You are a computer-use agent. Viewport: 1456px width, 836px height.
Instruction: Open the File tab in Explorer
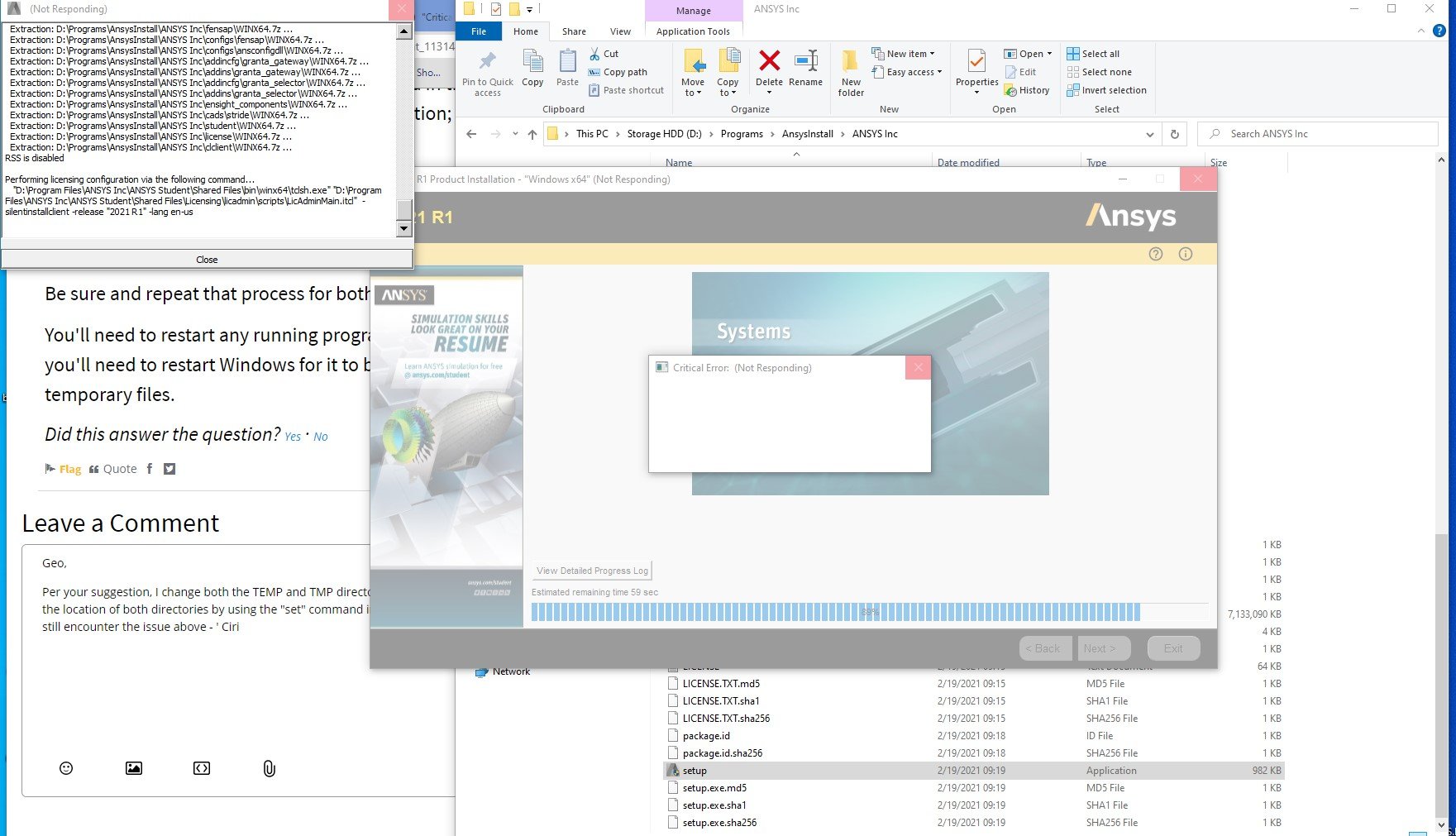point(479,31)
